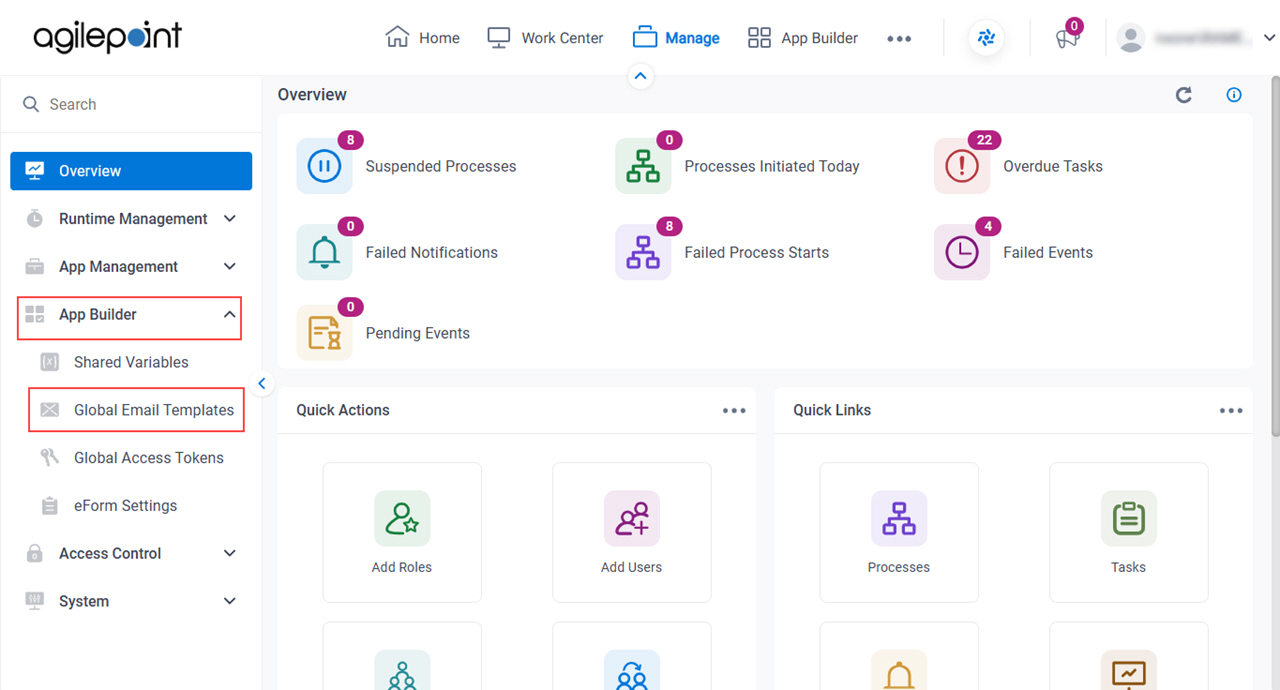Click the Overdue Tasks count badge 22
1280x690 pixels.
[x=984, y=140]
